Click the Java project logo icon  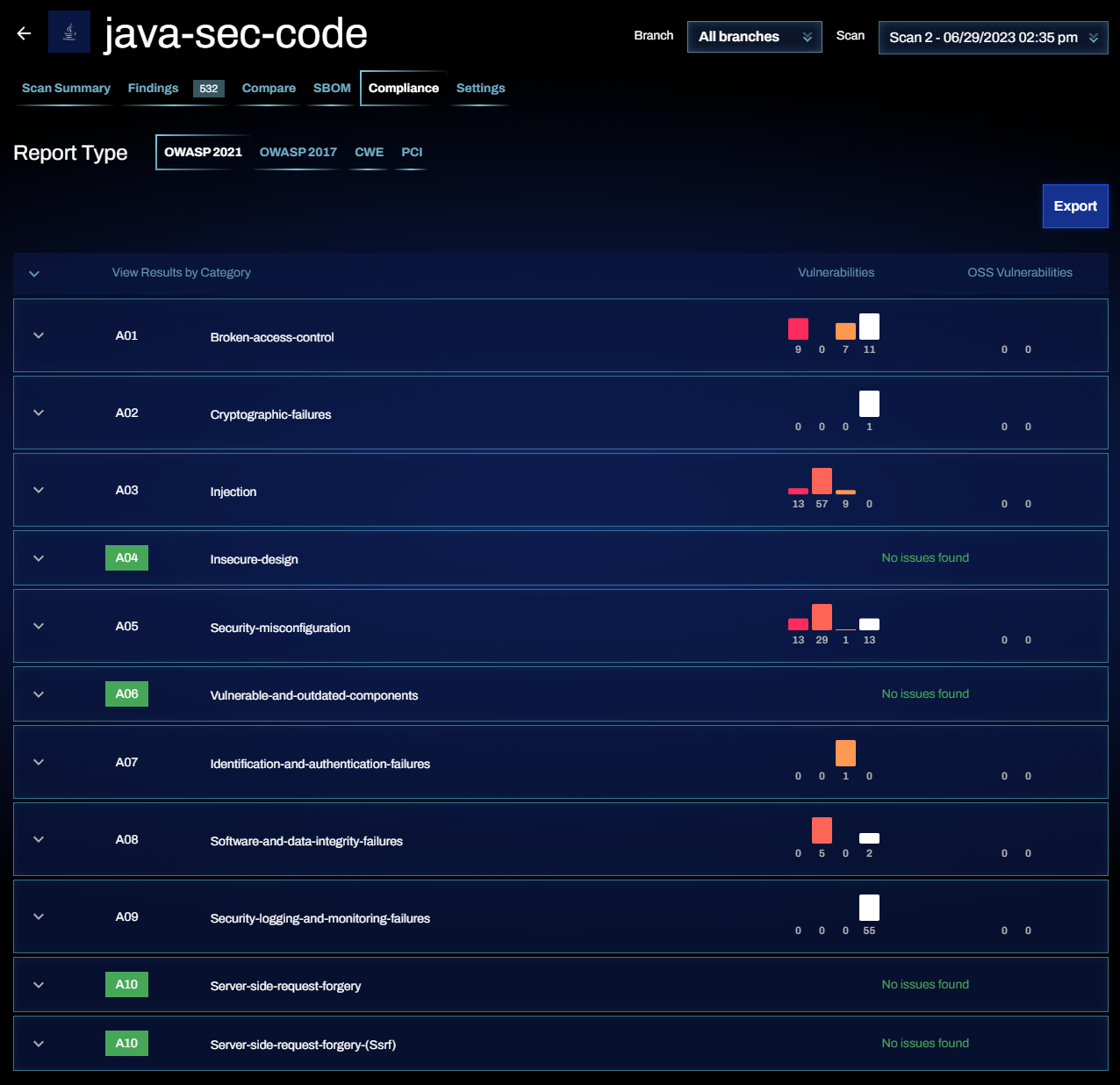tap(69, 32)
